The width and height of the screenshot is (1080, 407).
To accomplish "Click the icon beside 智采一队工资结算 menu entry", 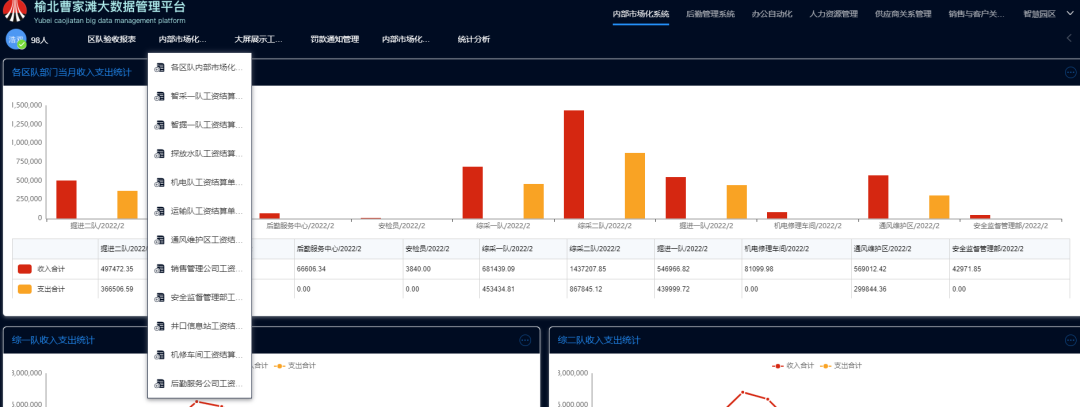I will point(160,97).
